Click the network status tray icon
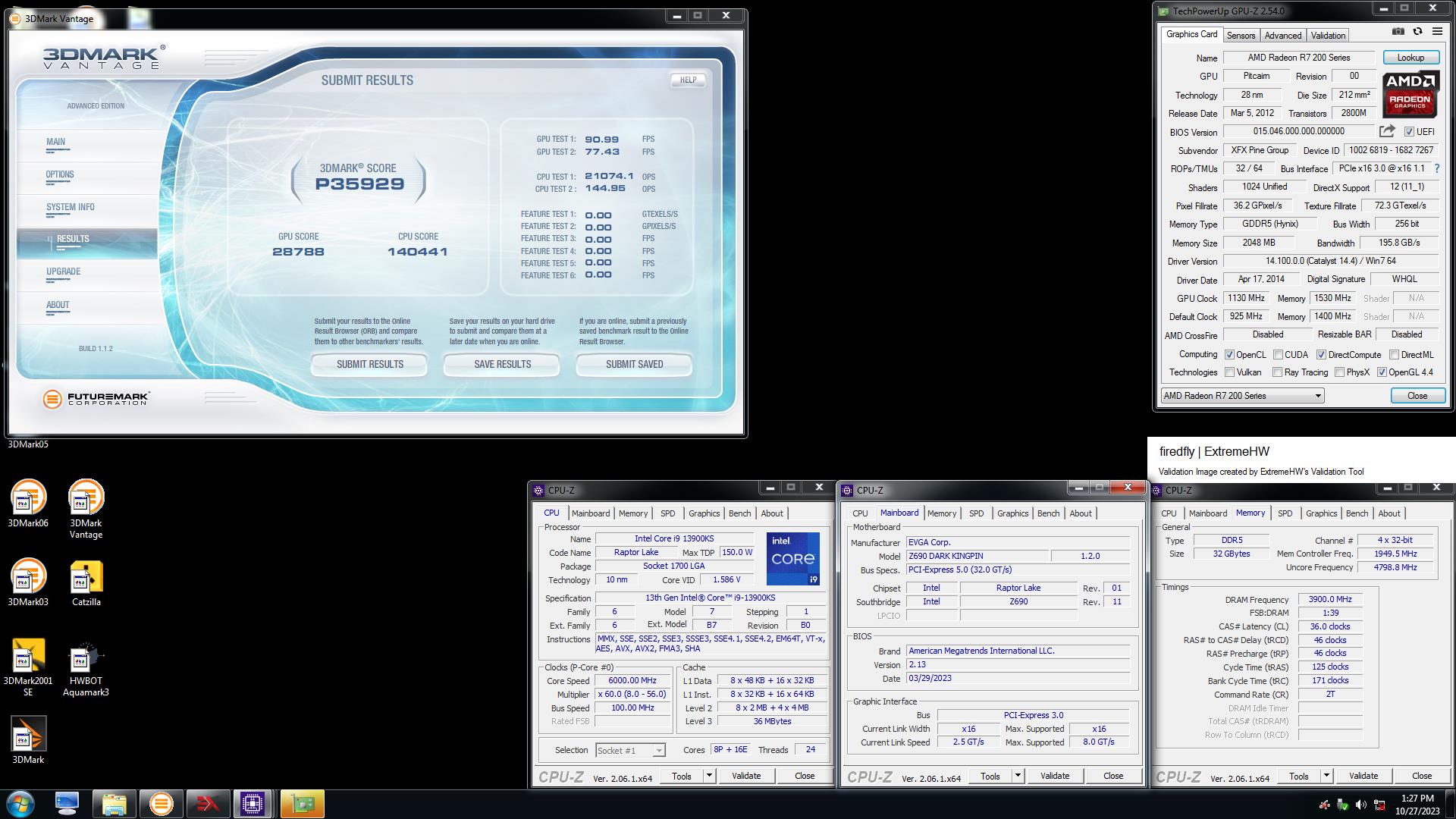 click(x=1380, y=805)
